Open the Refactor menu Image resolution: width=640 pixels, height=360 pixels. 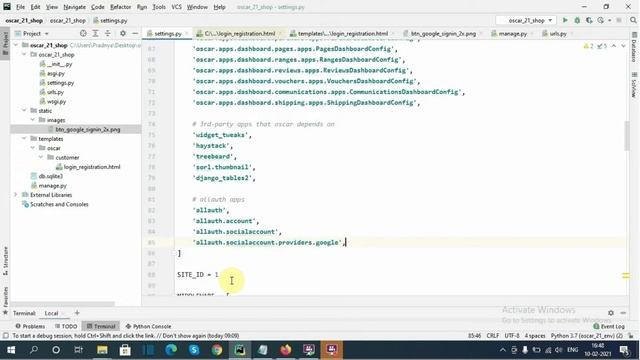click(x=120, y=7)
